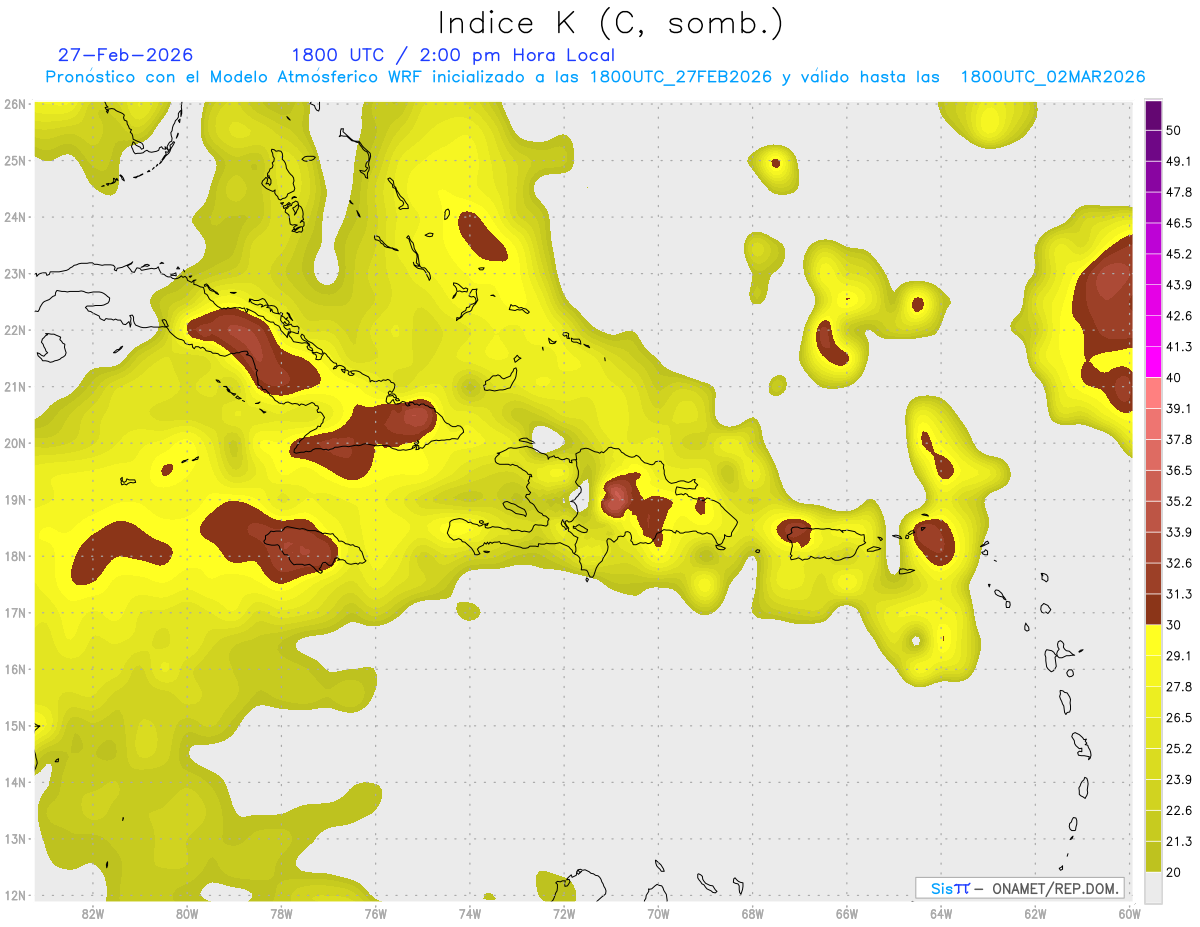
Task: Click the color scale value "46.5"
Action: click(1178, 223)
